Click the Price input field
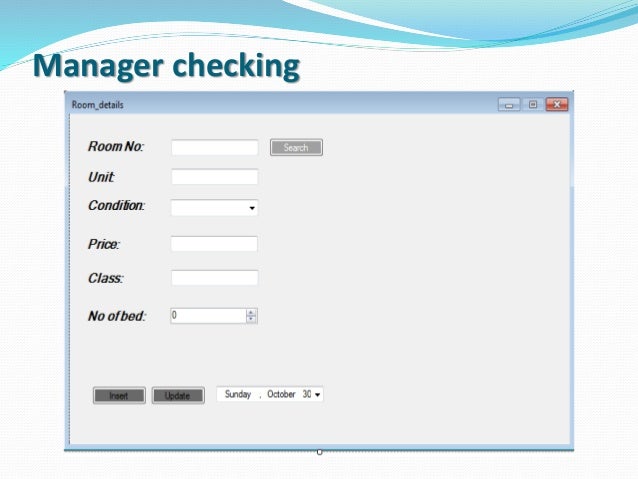The height and width of the screenshot is (479, 638). [214, 244]
